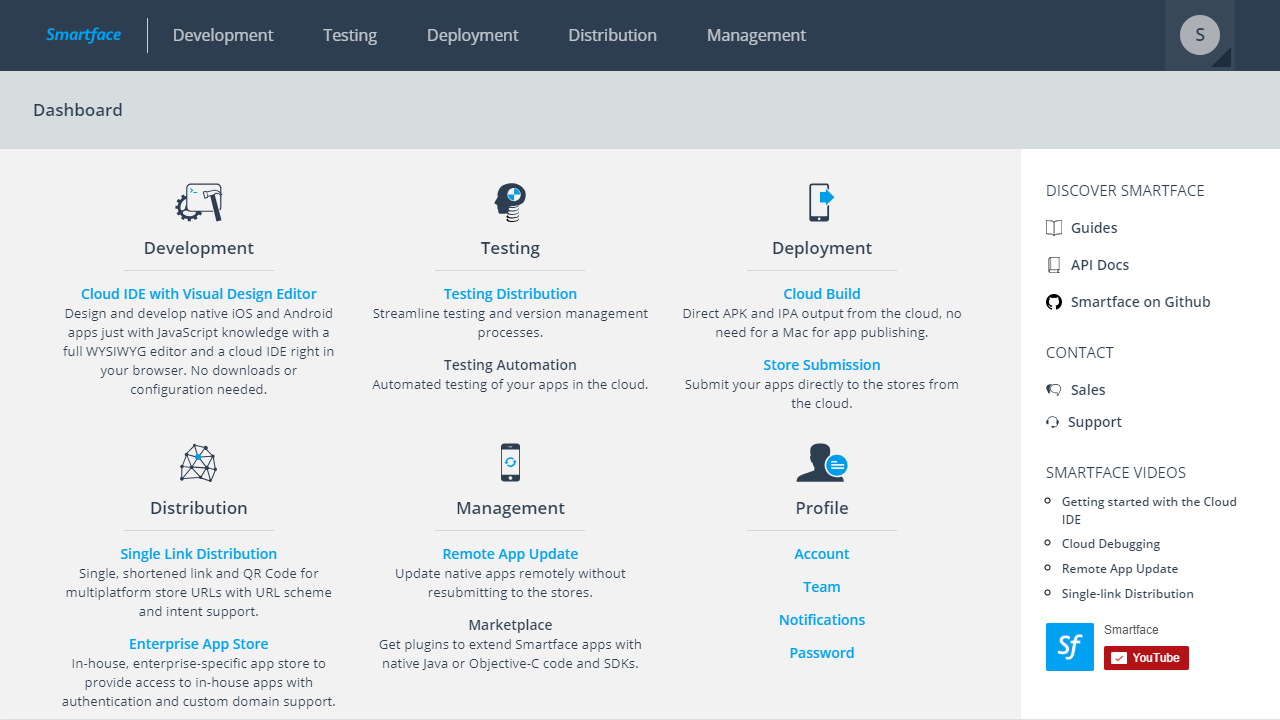Click the Profile section heading
This screenshot has height=720, width=1280.
click(x=822, y=508)
